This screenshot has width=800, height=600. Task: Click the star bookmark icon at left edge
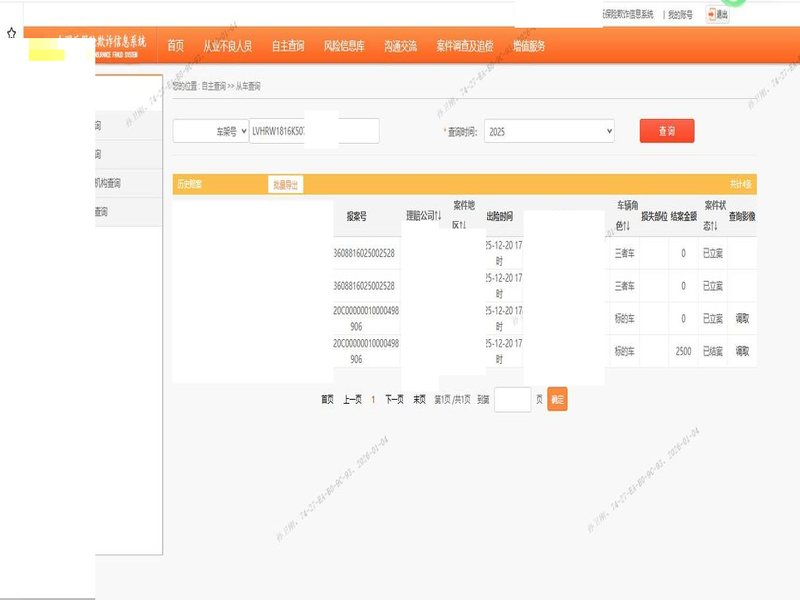click(11, 33)
